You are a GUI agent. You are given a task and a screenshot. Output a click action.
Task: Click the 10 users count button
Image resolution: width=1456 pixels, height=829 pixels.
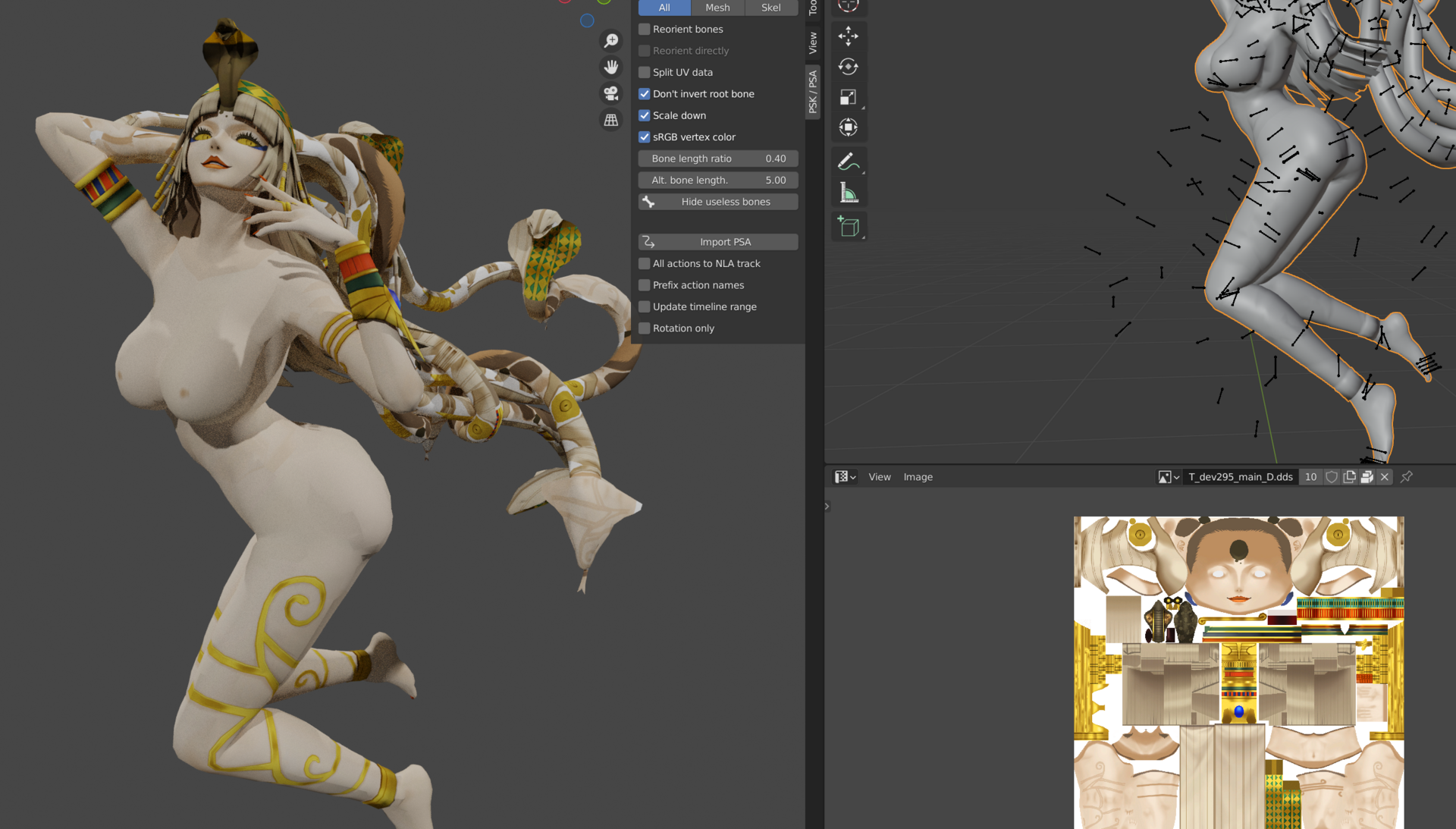click(x=1310, y=477)
